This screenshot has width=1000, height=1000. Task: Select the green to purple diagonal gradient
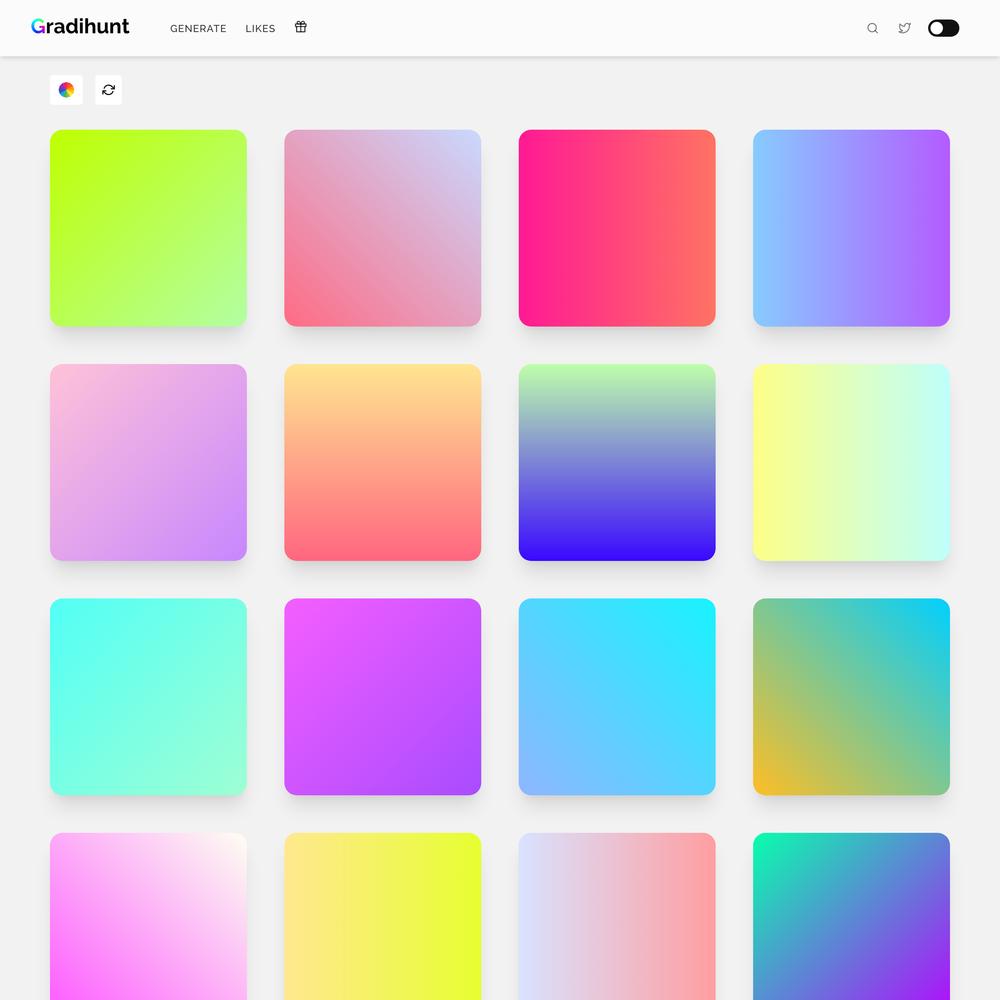coord(851,916)
